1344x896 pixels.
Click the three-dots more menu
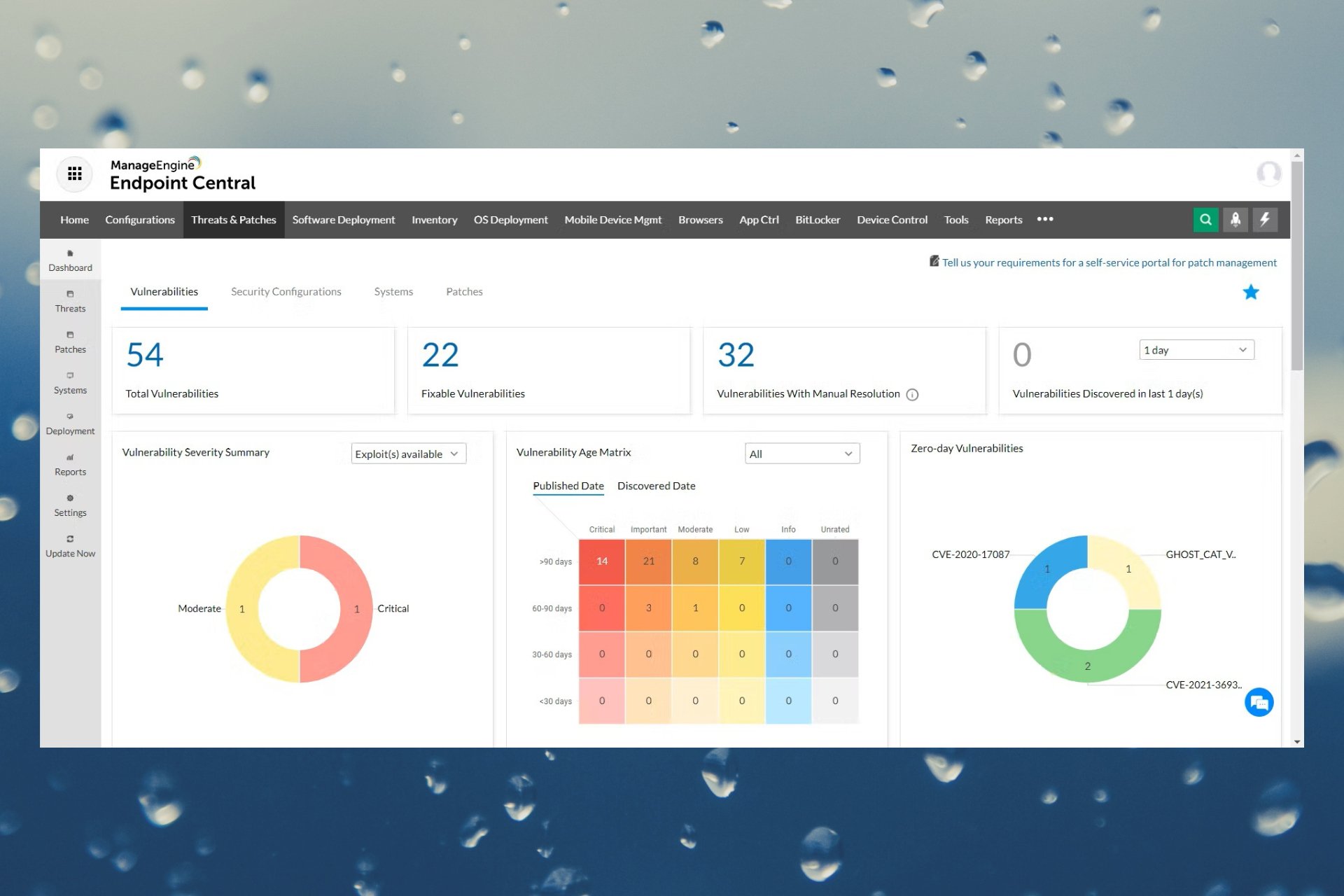(1045, 219)
